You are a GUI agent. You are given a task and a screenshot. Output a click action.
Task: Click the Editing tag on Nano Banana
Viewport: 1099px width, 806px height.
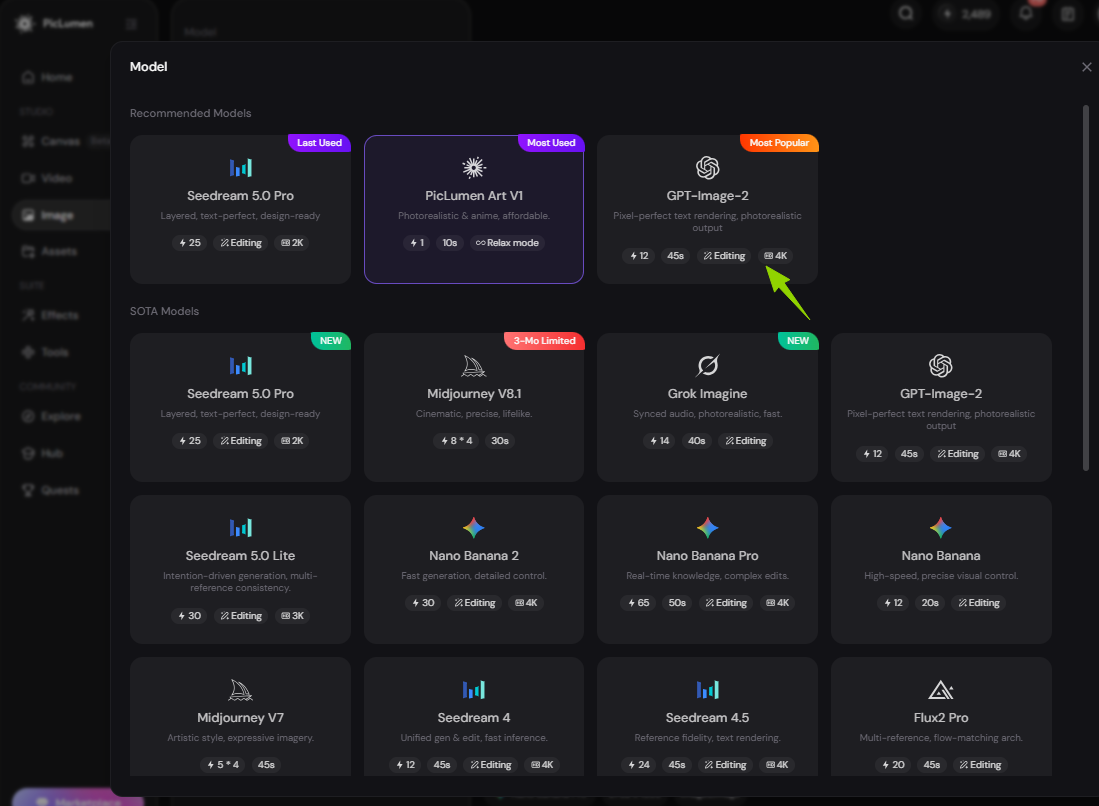[x=979, y=603]
